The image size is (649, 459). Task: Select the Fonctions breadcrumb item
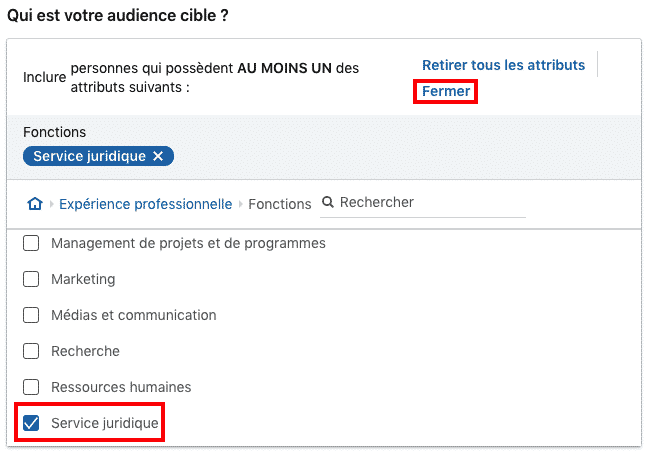[280, 204]
